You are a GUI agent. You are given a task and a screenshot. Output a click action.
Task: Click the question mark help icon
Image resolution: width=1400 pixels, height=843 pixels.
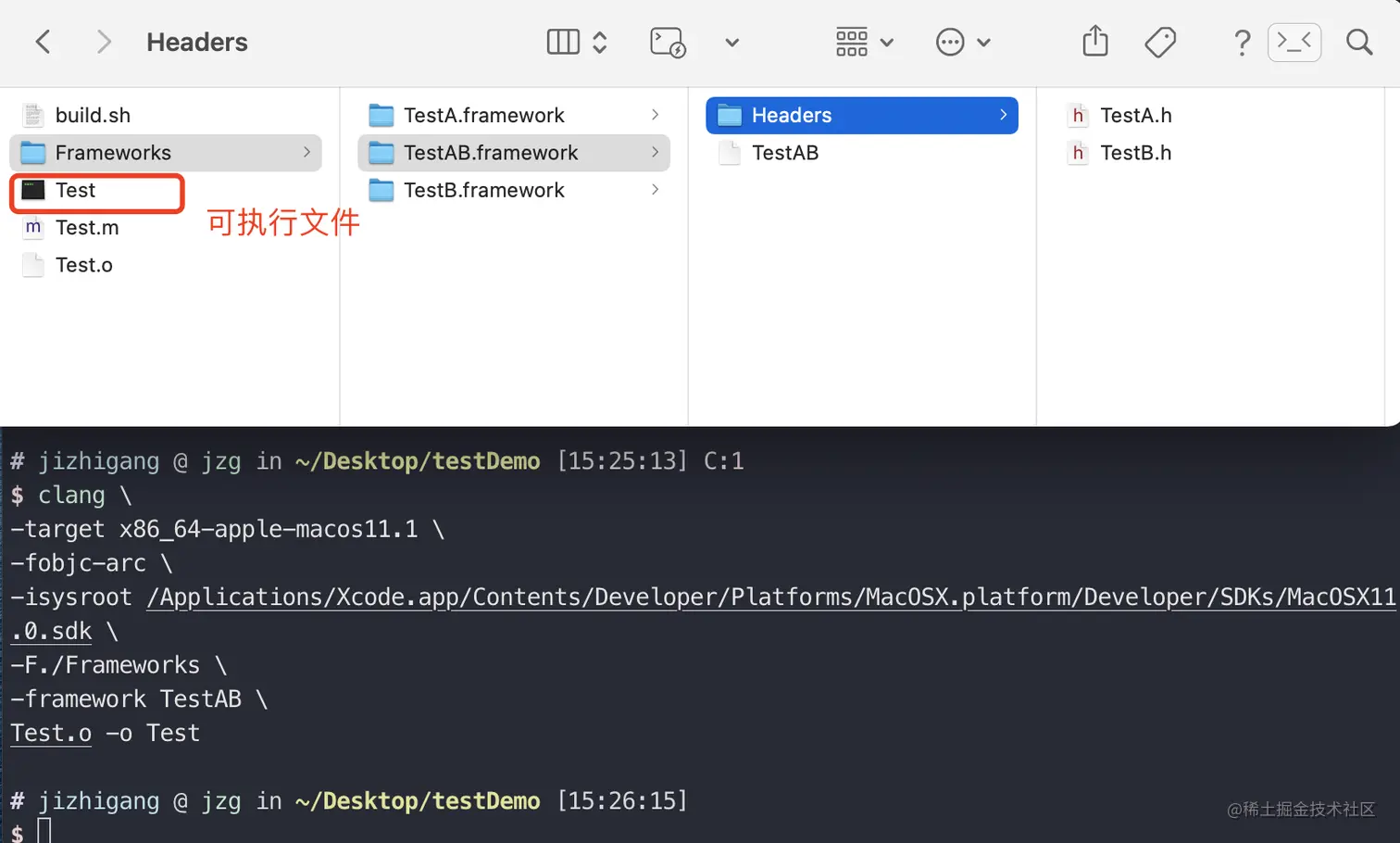[x=1242, y=42]
